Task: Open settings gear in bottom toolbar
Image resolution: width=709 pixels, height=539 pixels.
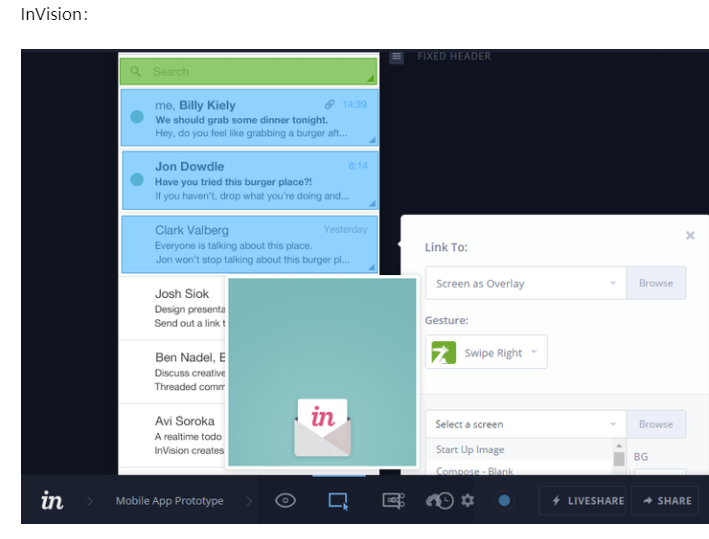Action: (x=468, y=501)
